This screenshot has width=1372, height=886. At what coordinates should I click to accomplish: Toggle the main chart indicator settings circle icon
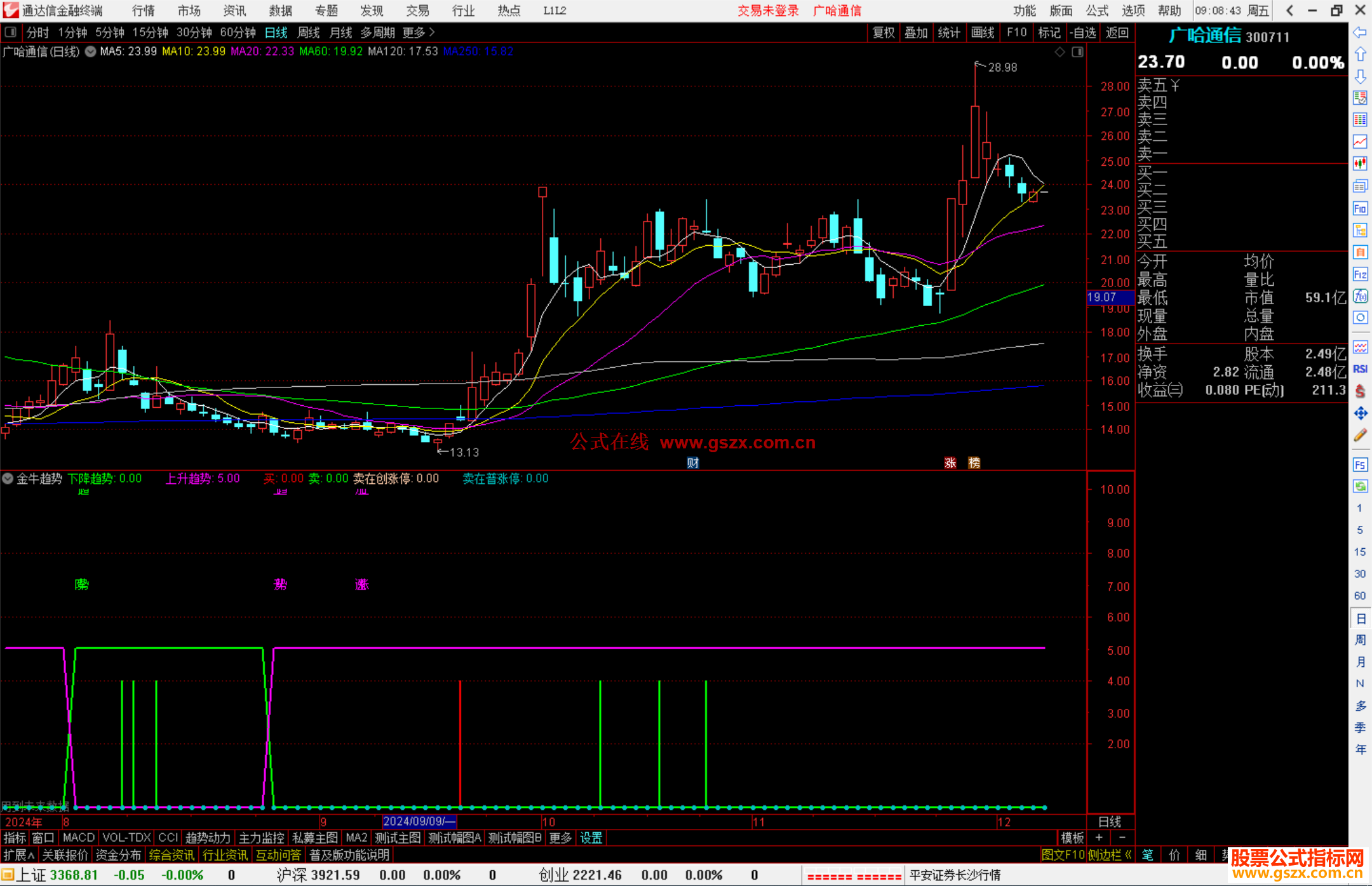tap(90, 51)
